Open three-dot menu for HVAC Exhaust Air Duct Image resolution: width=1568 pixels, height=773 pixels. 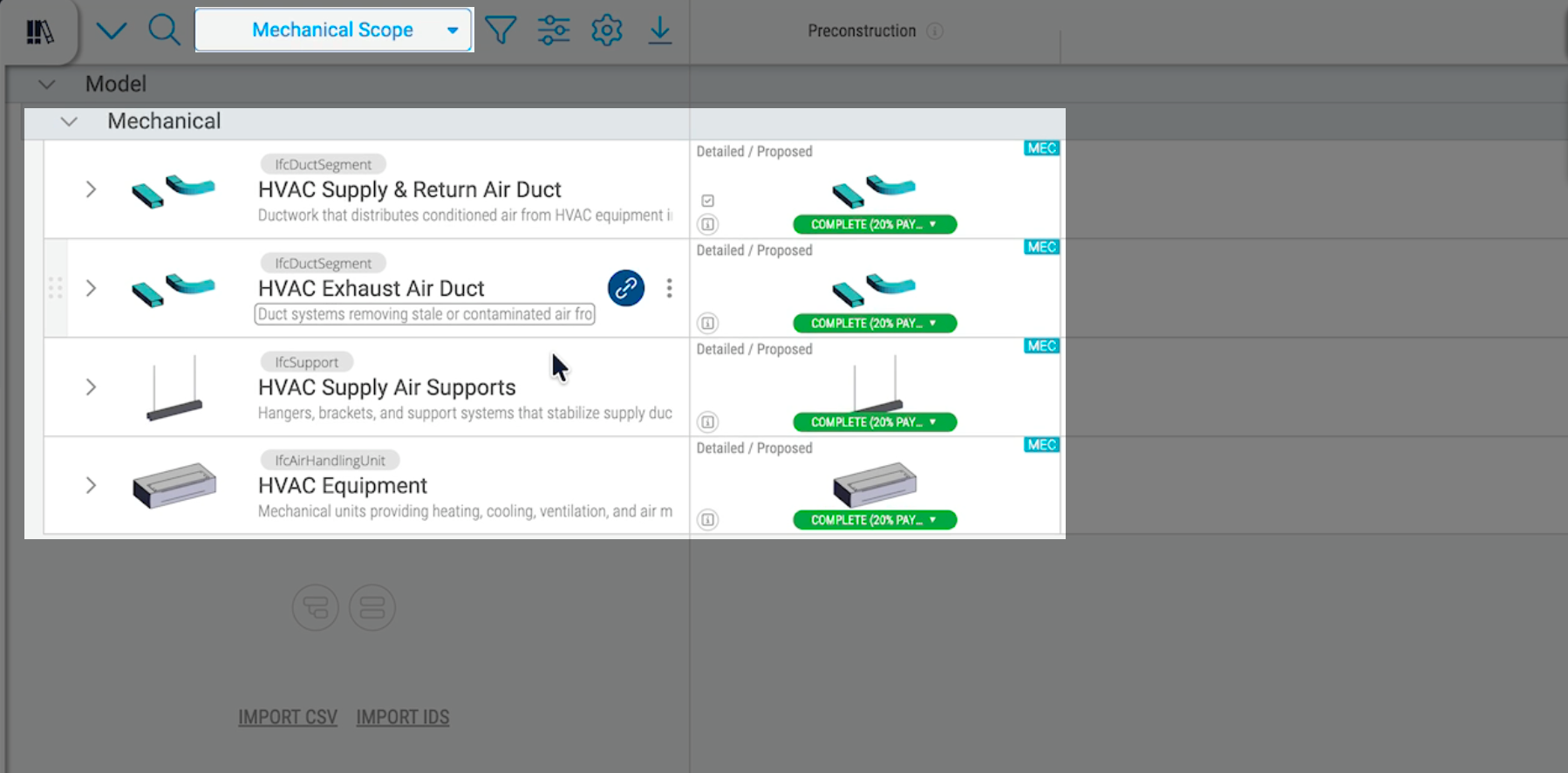point(669,288)
